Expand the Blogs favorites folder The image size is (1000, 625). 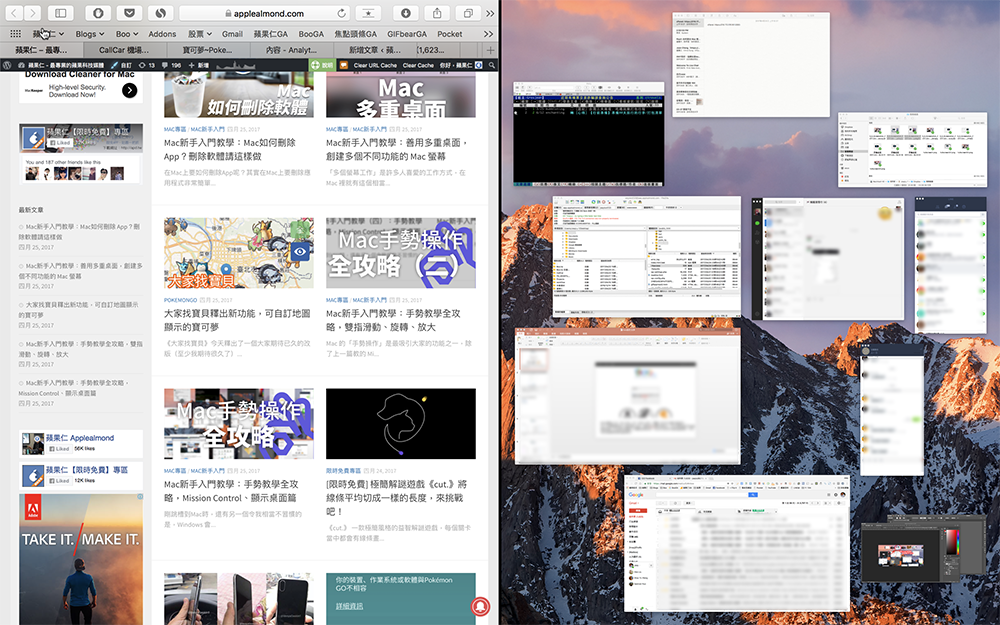coord(90,34)
